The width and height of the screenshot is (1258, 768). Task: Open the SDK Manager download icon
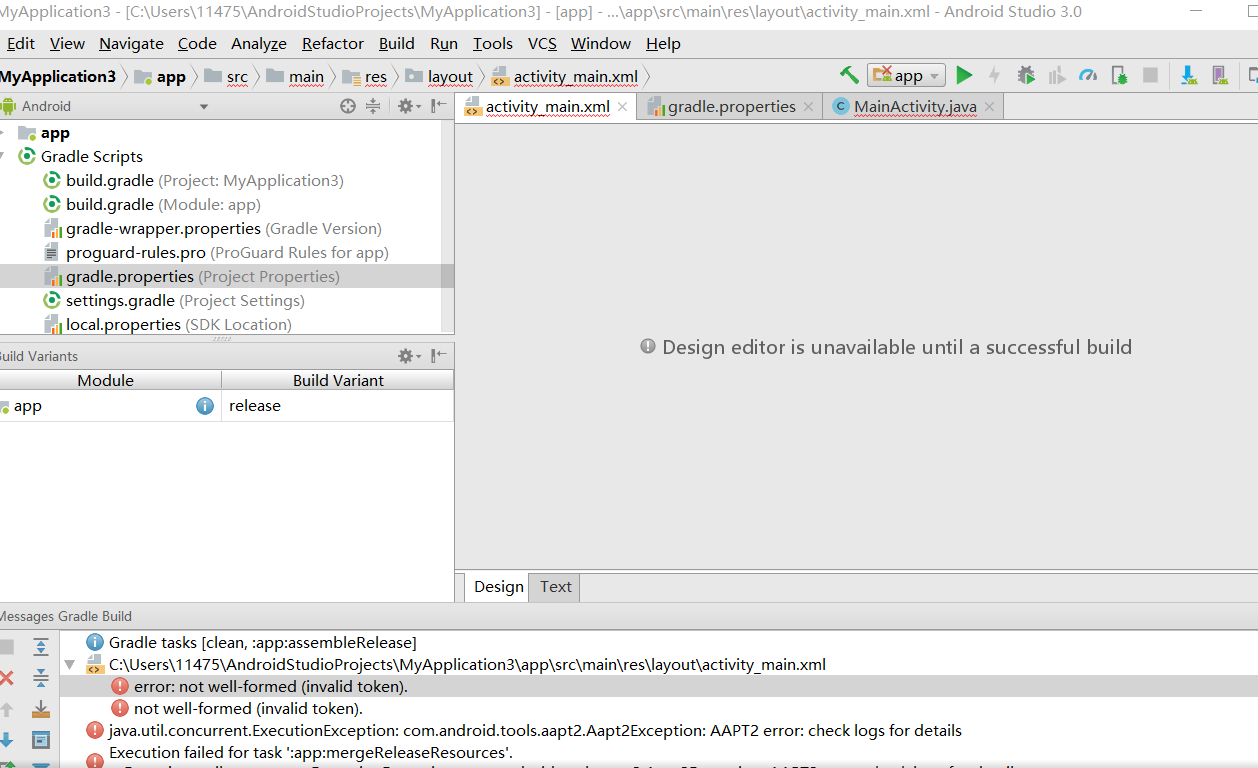(x=1188, y=75)
